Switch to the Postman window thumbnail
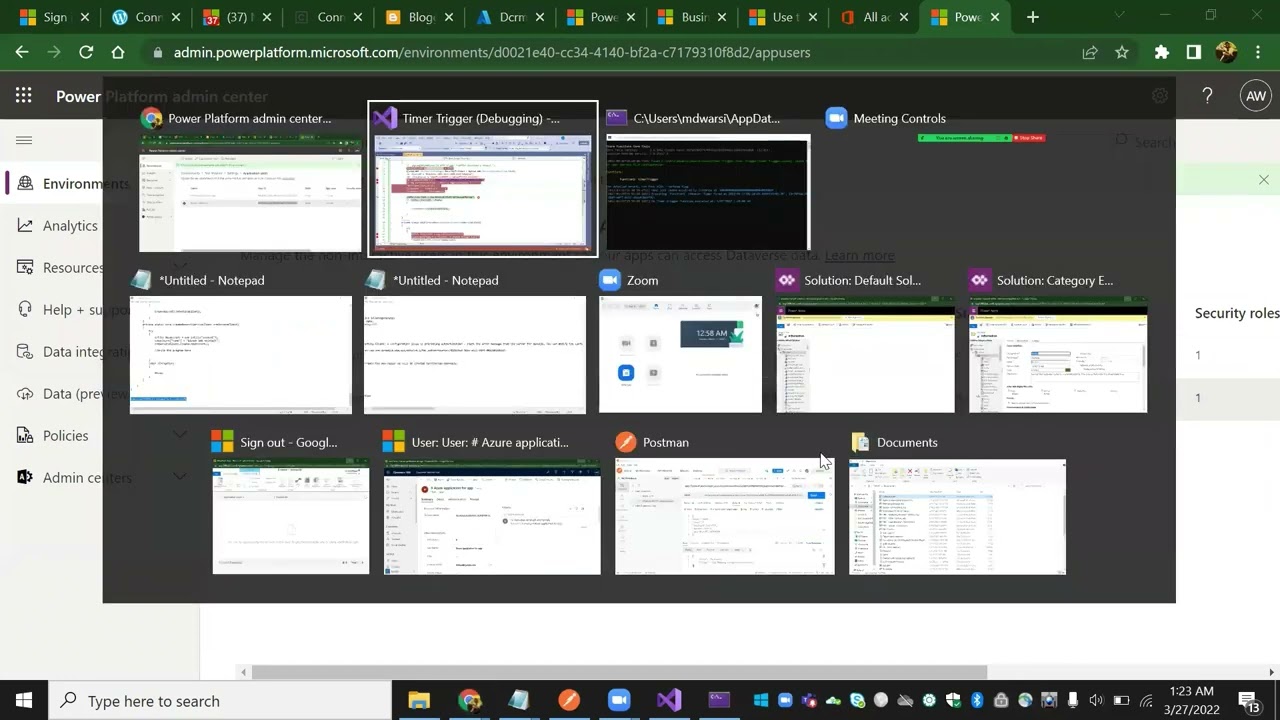Viewport: 1280px width, 720px height. pos(725,516)
